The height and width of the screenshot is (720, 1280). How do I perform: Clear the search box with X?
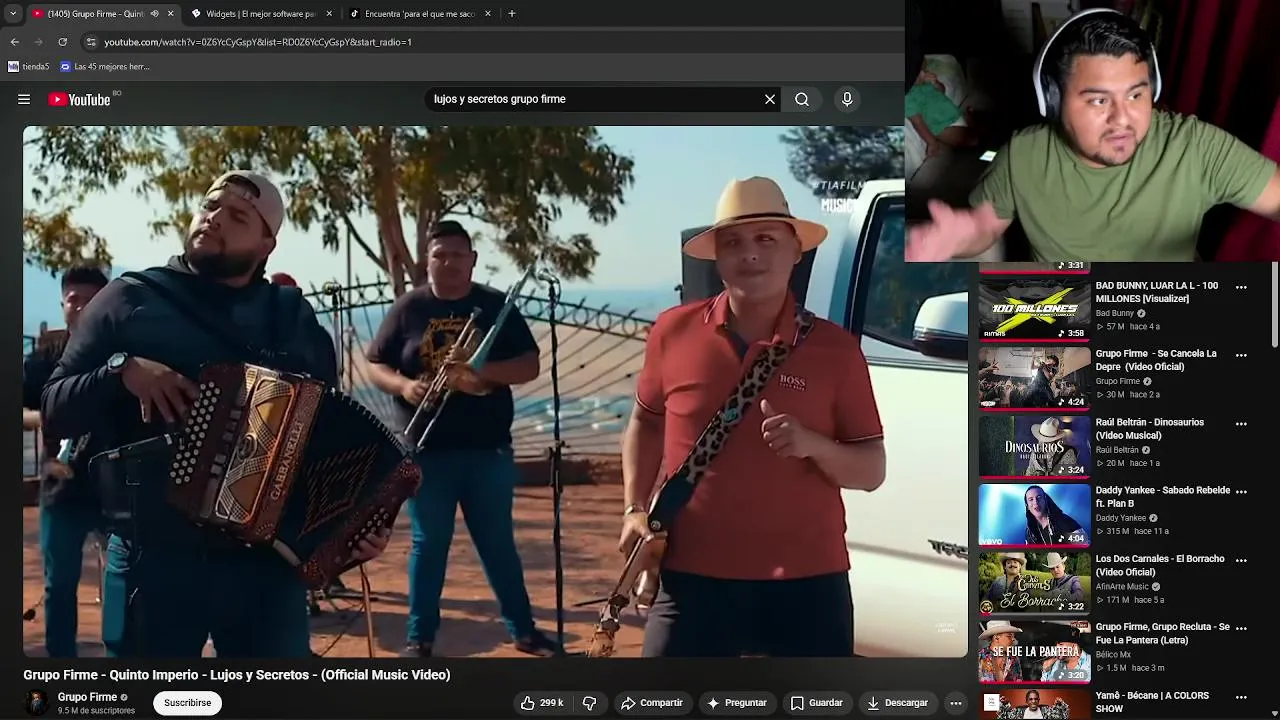coord(770,99)
